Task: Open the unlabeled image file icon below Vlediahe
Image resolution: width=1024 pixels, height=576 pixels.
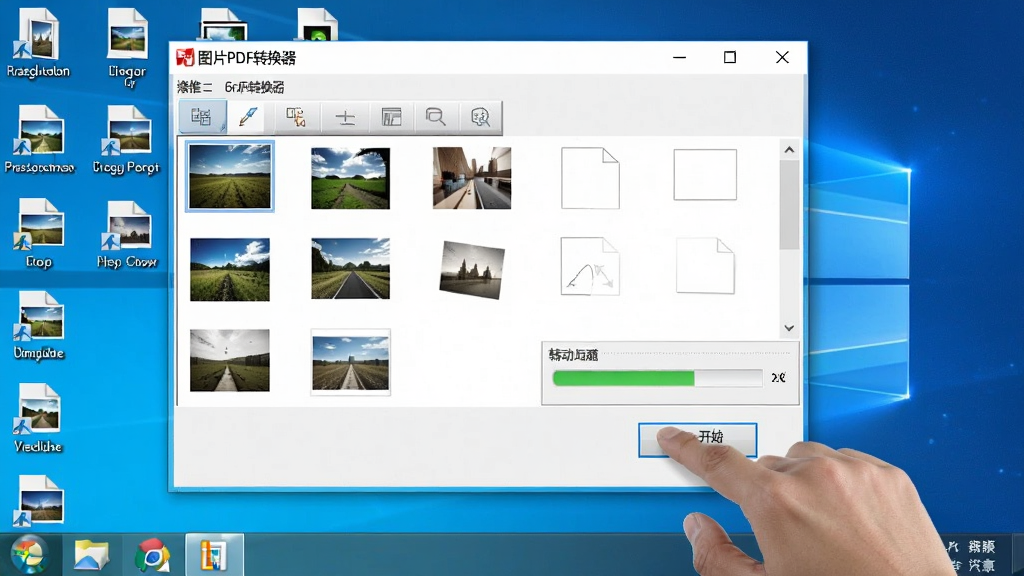Action: click(x=40, y=500)
